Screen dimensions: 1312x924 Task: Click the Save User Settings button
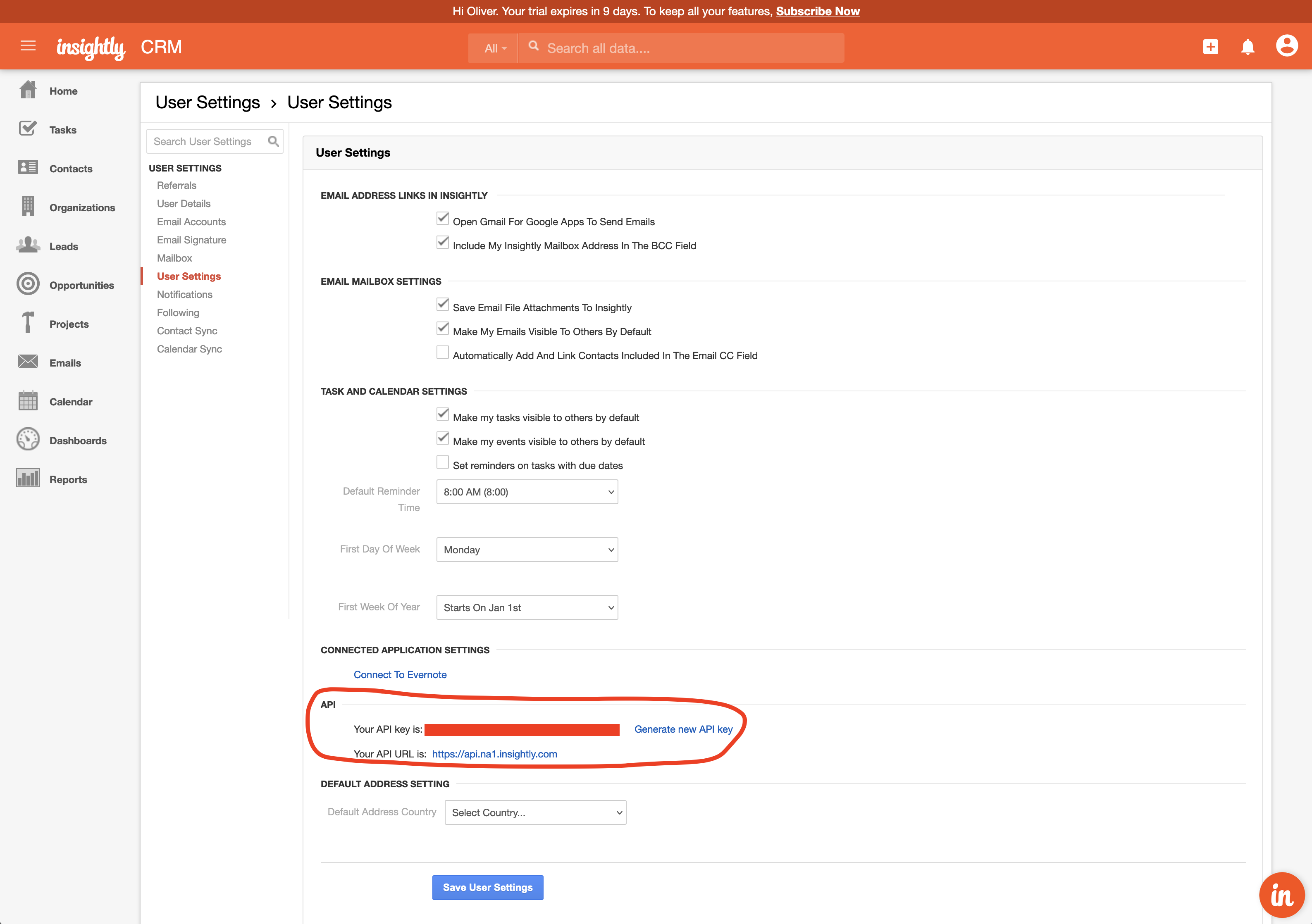point(487,888)
